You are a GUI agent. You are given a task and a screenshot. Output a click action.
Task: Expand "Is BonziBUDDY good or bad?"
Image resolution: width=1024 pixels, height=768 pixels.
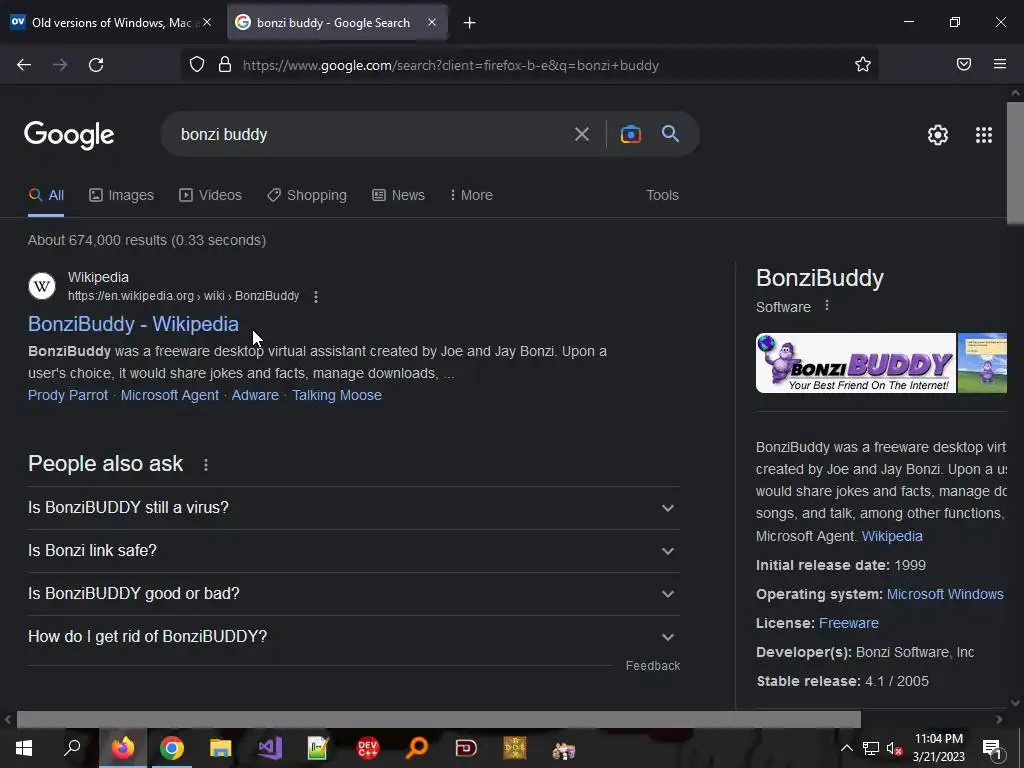pos(353,594)
